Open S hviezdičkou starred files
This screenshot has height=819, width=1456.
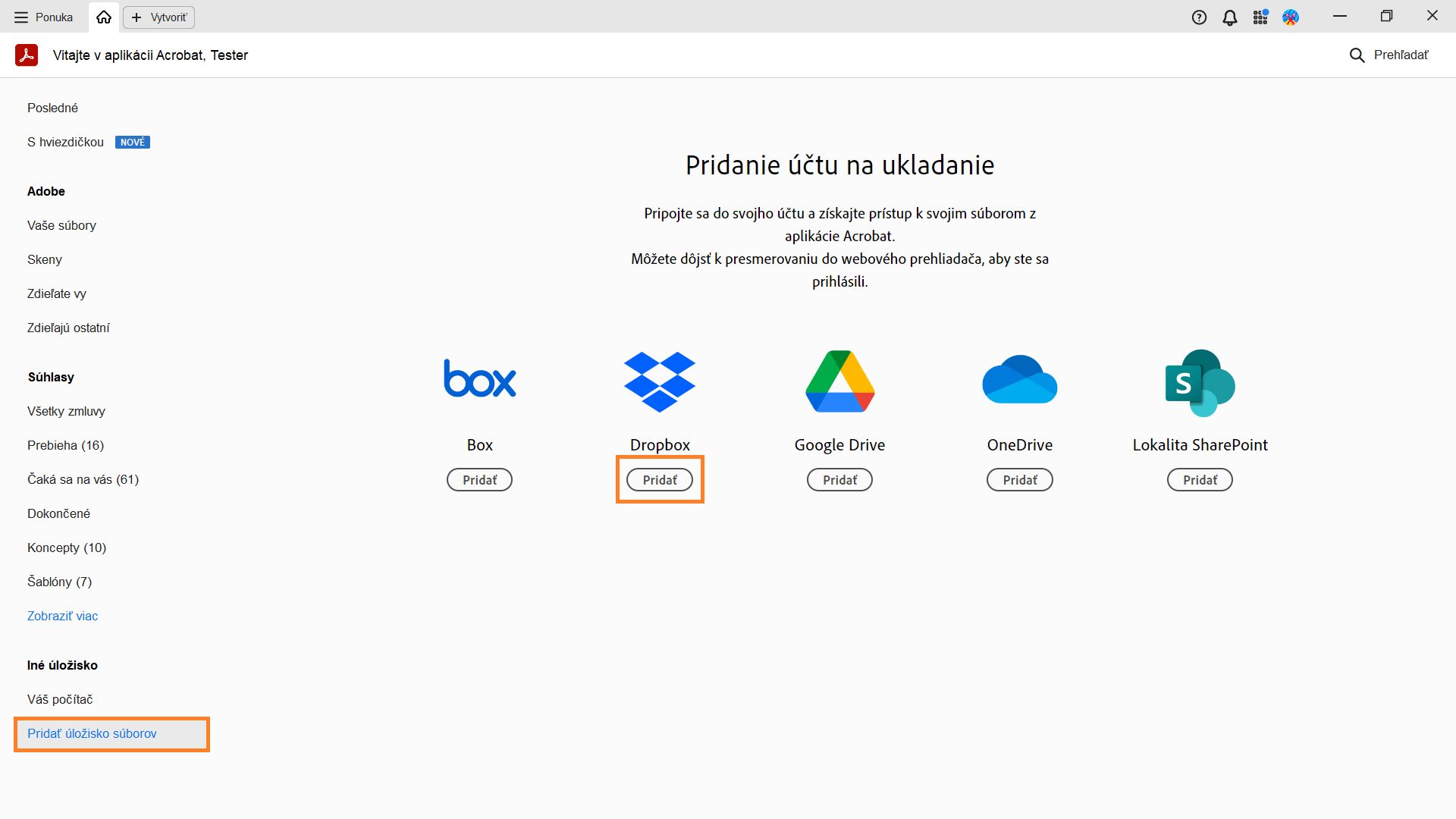65,142
